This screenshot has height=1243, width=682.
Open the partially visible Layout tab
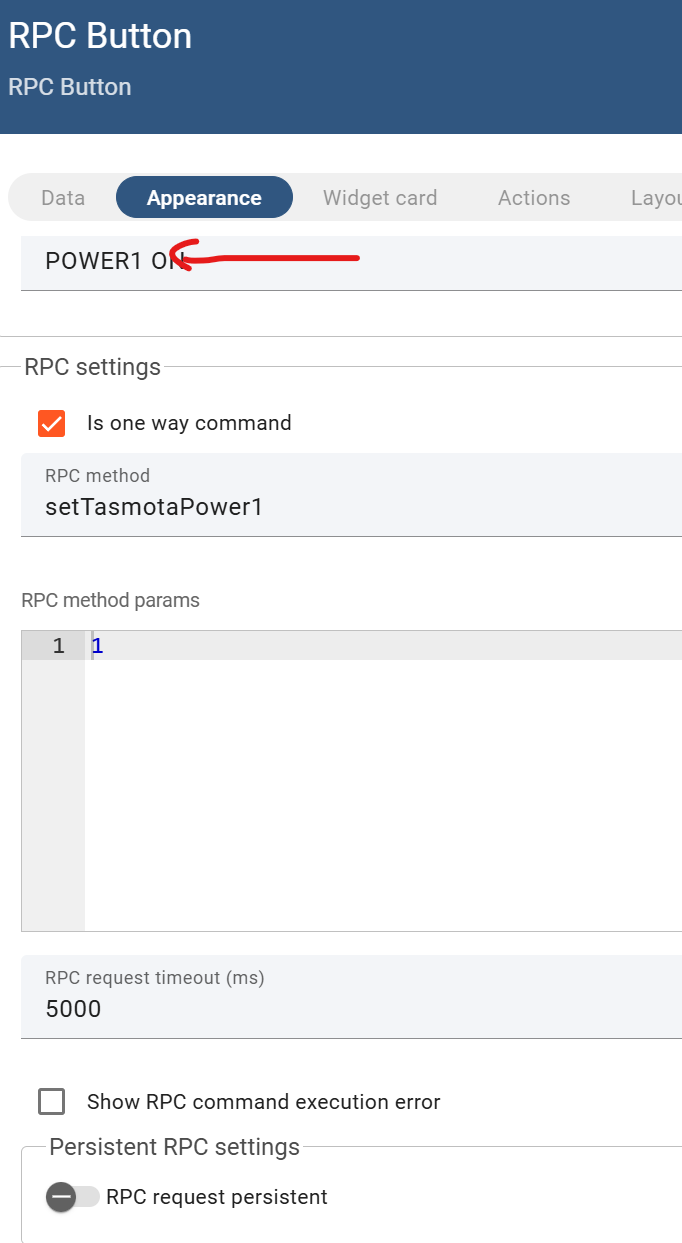[655, 198]
